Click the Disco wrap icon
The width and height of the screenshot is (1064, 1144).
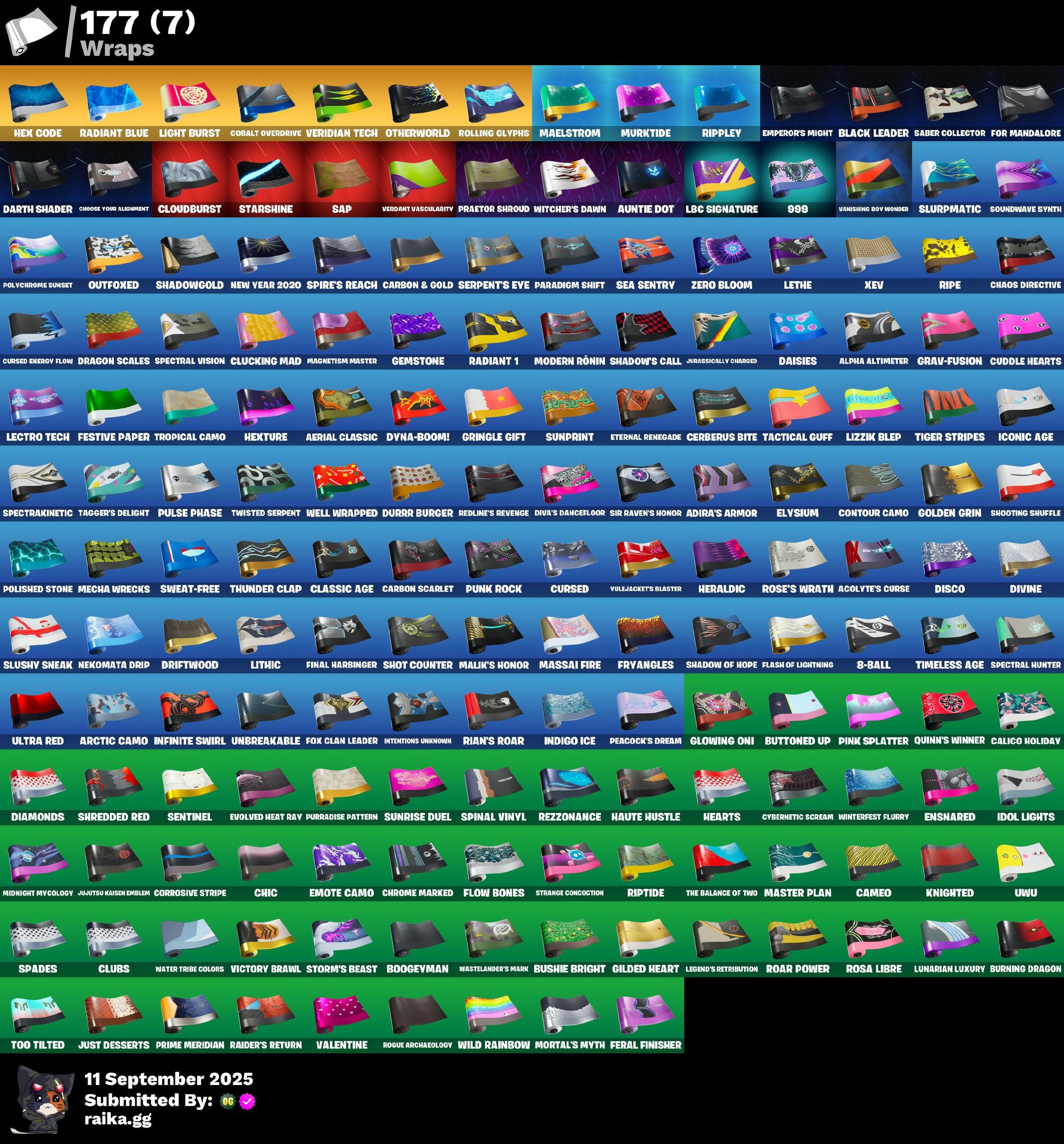949,558
